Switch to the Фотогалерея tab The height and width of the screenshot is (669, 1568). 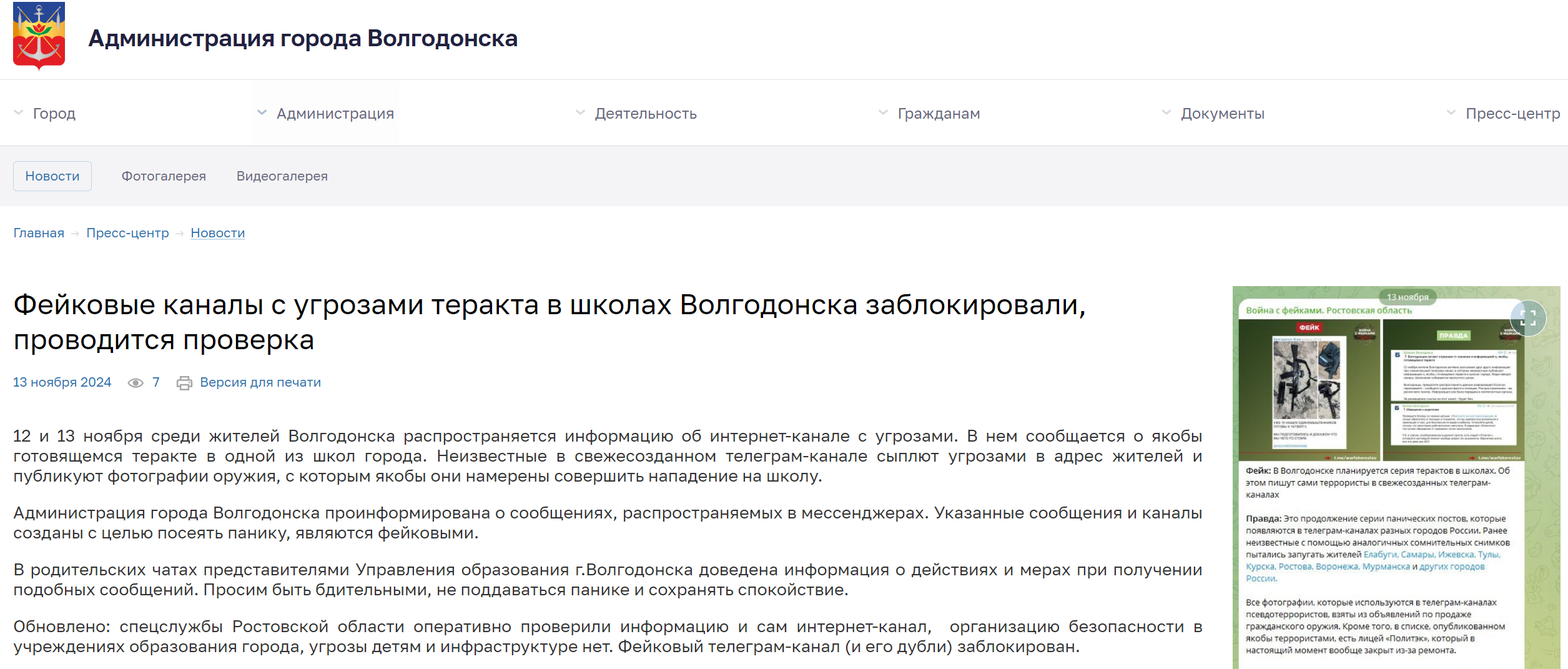[164, 176]
